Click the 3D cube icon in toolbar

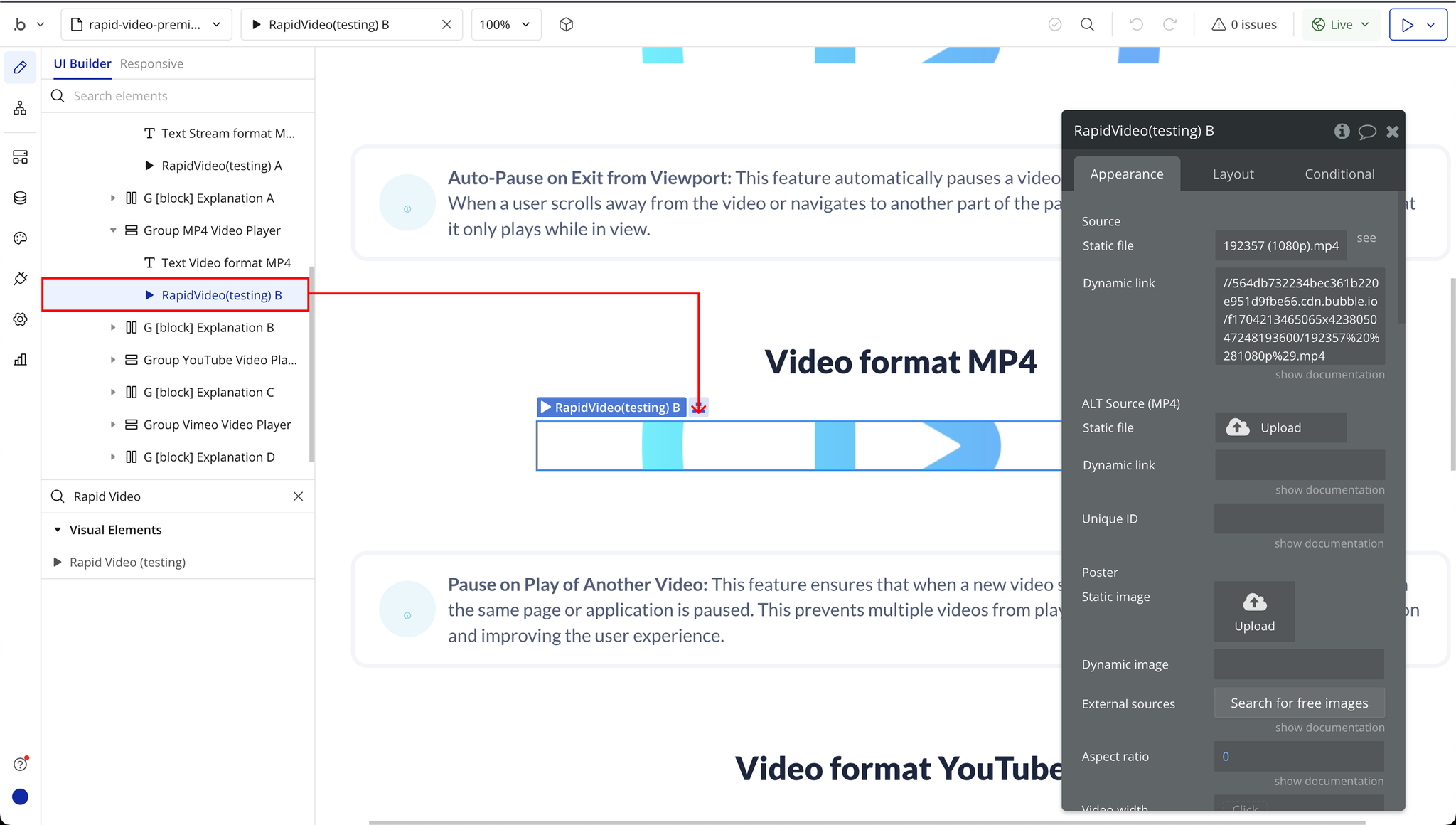pos(566,25)
